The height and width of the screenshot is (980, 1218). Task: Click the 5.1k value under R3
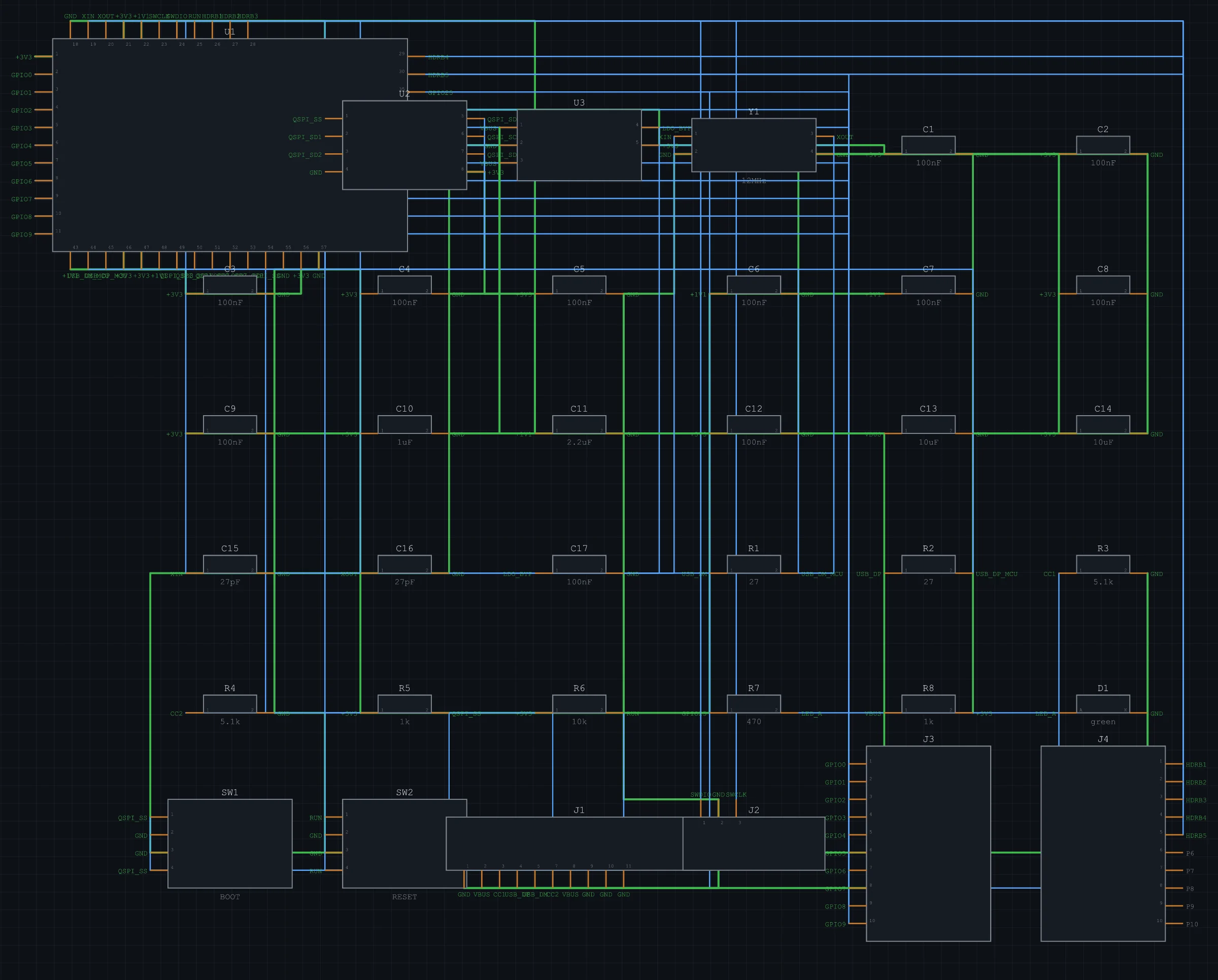tap(1103, 582)
